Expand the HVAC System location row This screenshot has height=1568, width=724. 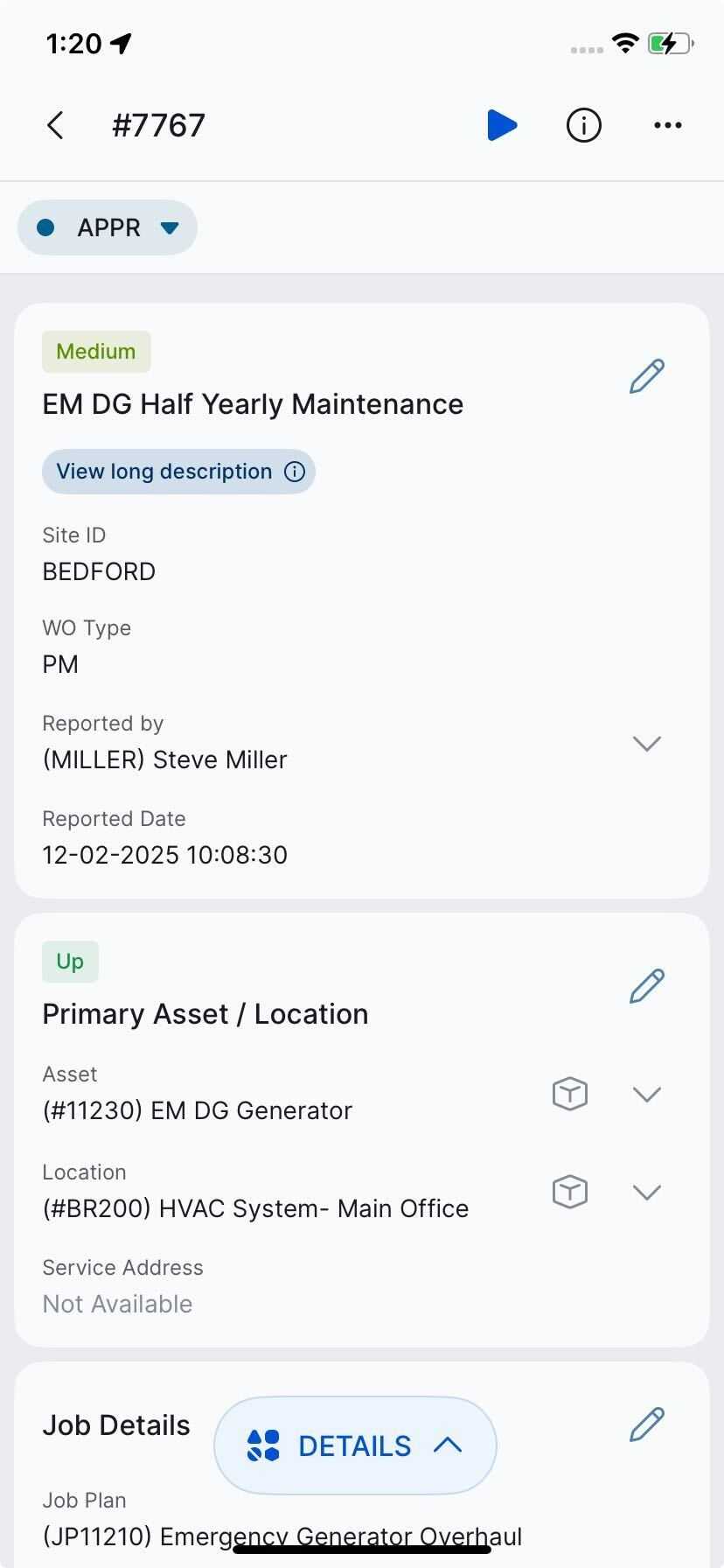(646, 1192)
